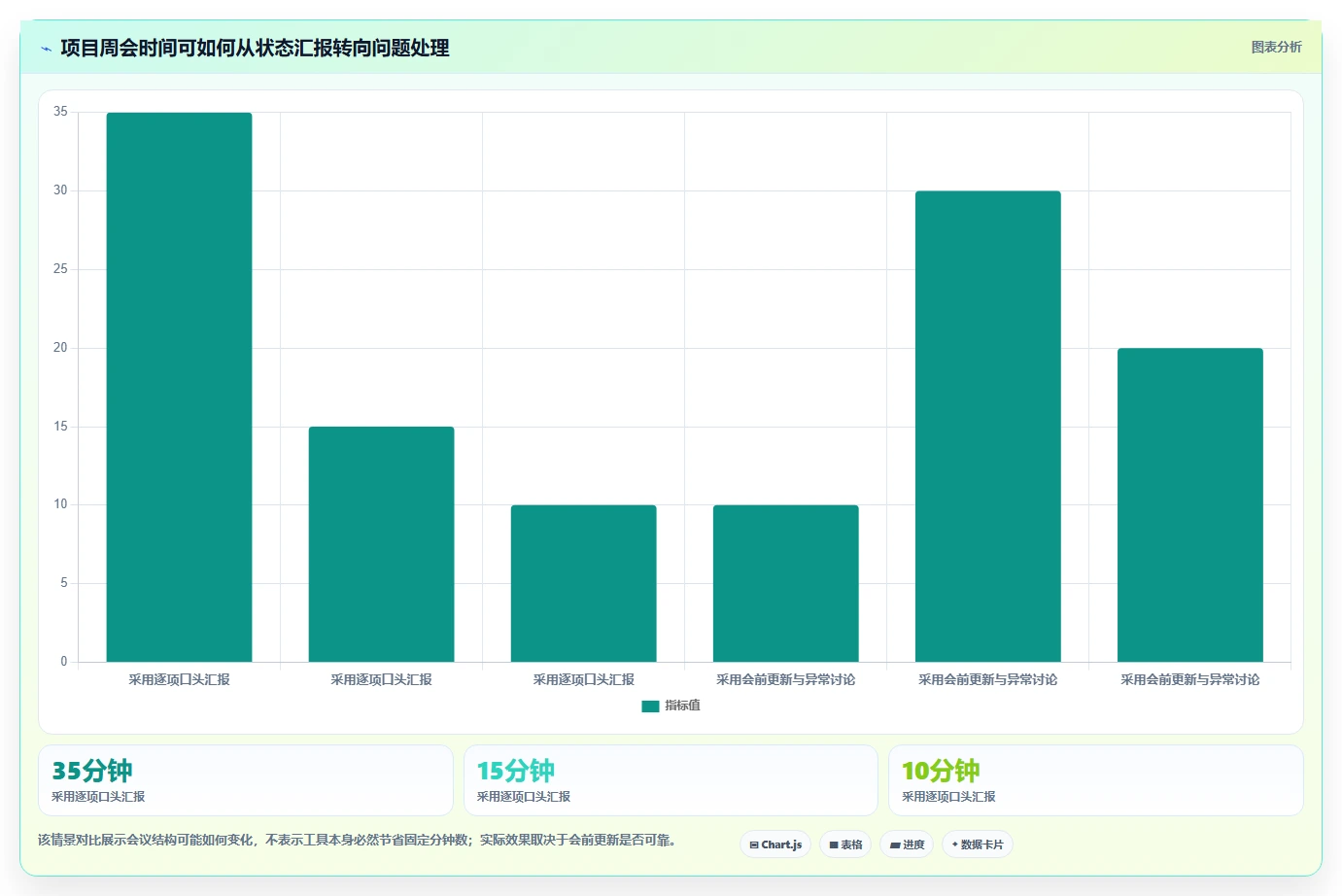Select the 表格 chip
Viewport: 1342px width, 896px height.
point(845,844)
